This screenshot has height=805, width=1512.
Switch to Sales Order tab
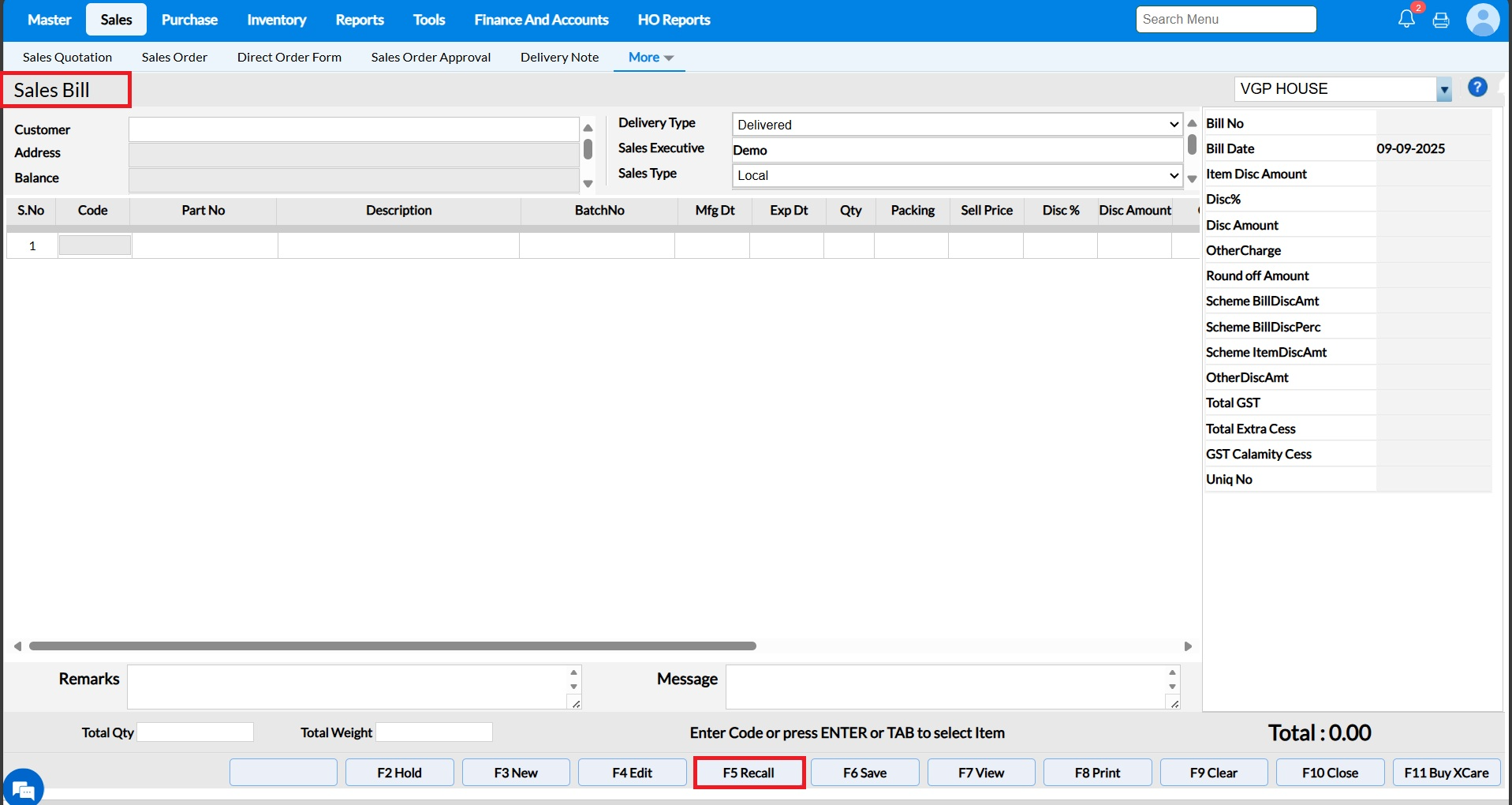tap(174, 58)
